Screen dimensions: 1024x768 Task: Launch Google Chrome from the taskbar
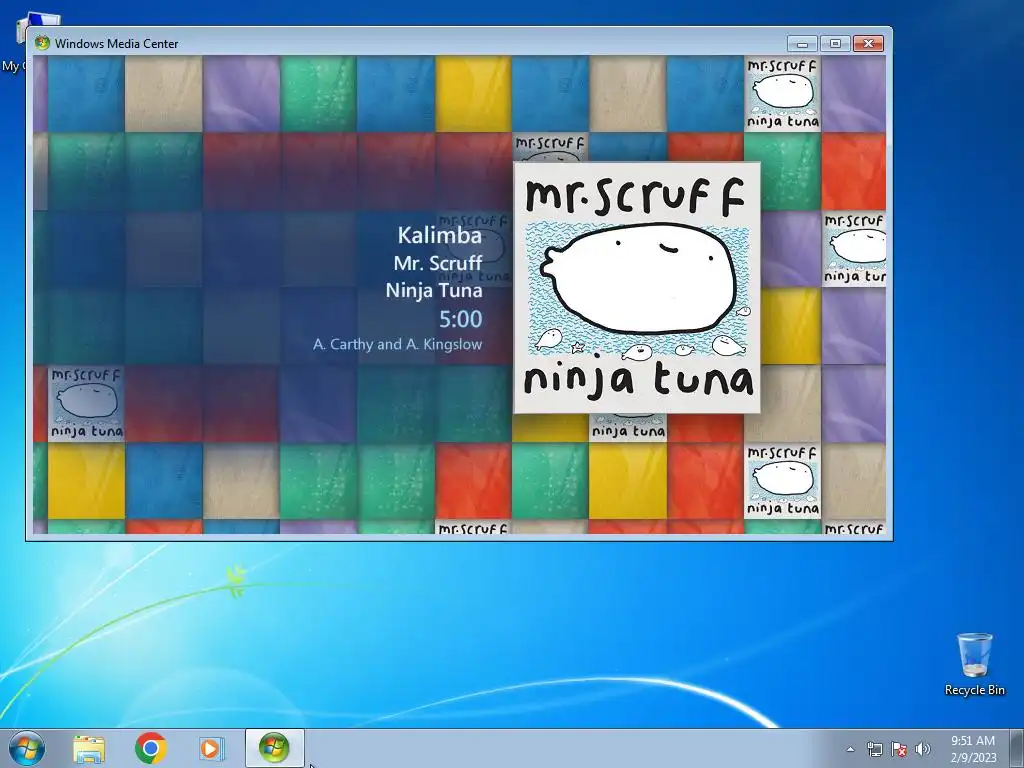point(150,748)
